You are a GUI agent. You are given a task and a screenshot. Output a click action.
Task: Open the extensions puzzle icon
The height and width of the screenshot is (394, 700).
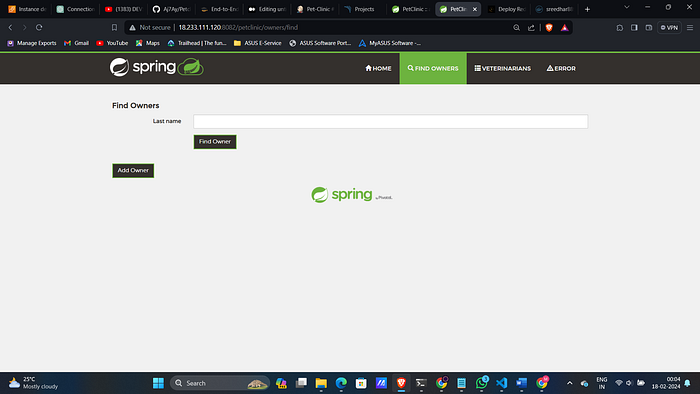click(620, 27)
